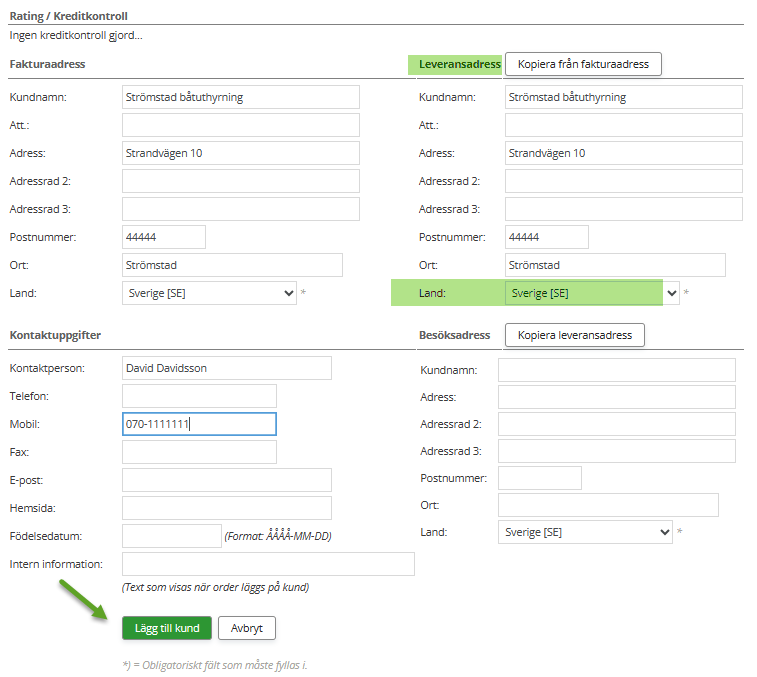
Task: Open the Besöksadress Land dropdown
Action: (x=585, y=533)
